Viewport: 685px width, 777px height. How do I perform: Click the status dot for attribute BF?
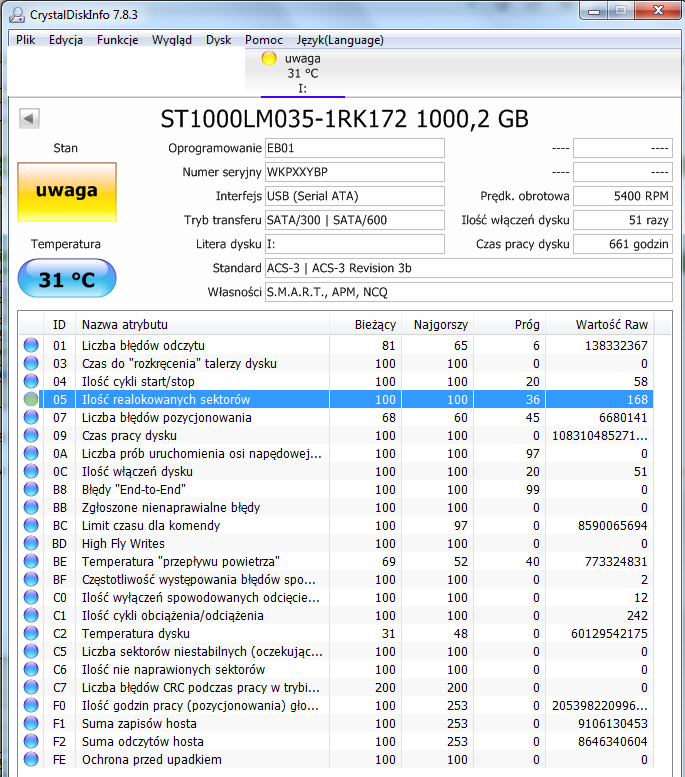31,579
